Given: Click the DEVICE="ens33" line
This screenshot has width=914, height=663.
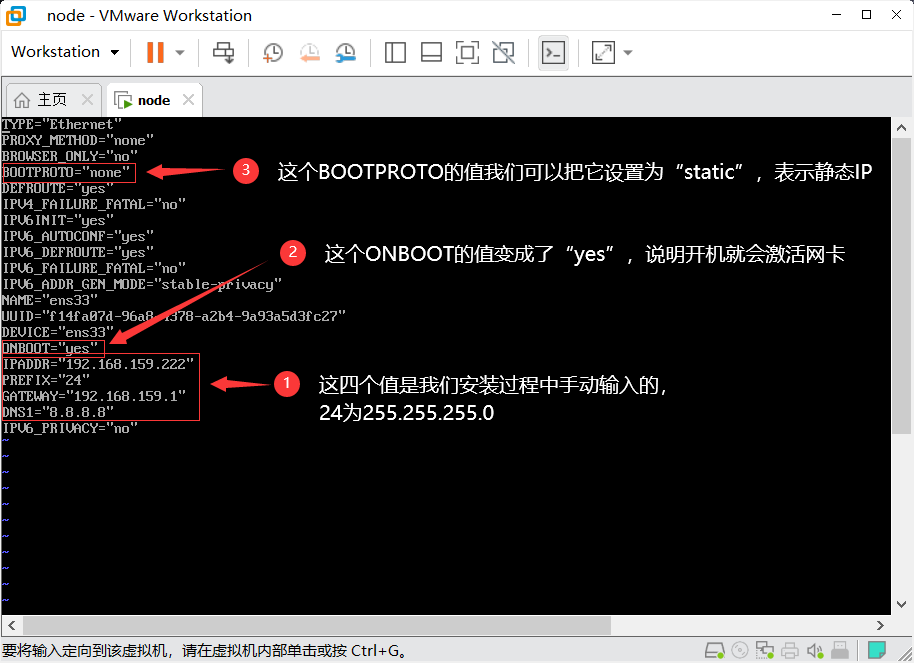Looking at the screenshot, I should click(58, 332).
